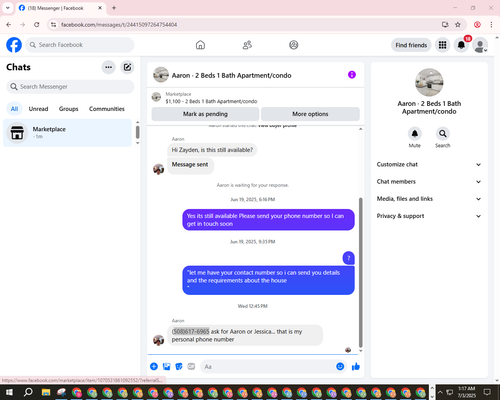Open new browser tab
Viewport: 500px width, 400px height.
(114, 8)
